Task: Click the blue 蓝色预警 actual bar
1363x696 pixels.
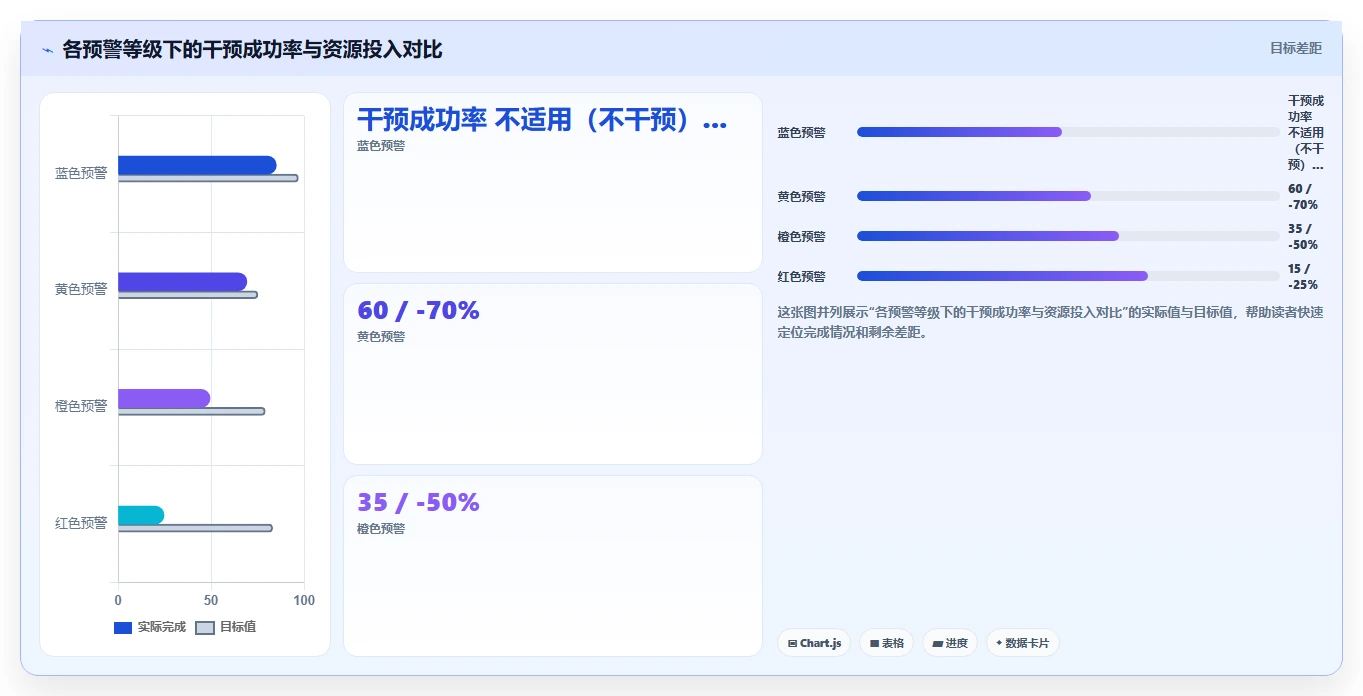Action: 197,165
